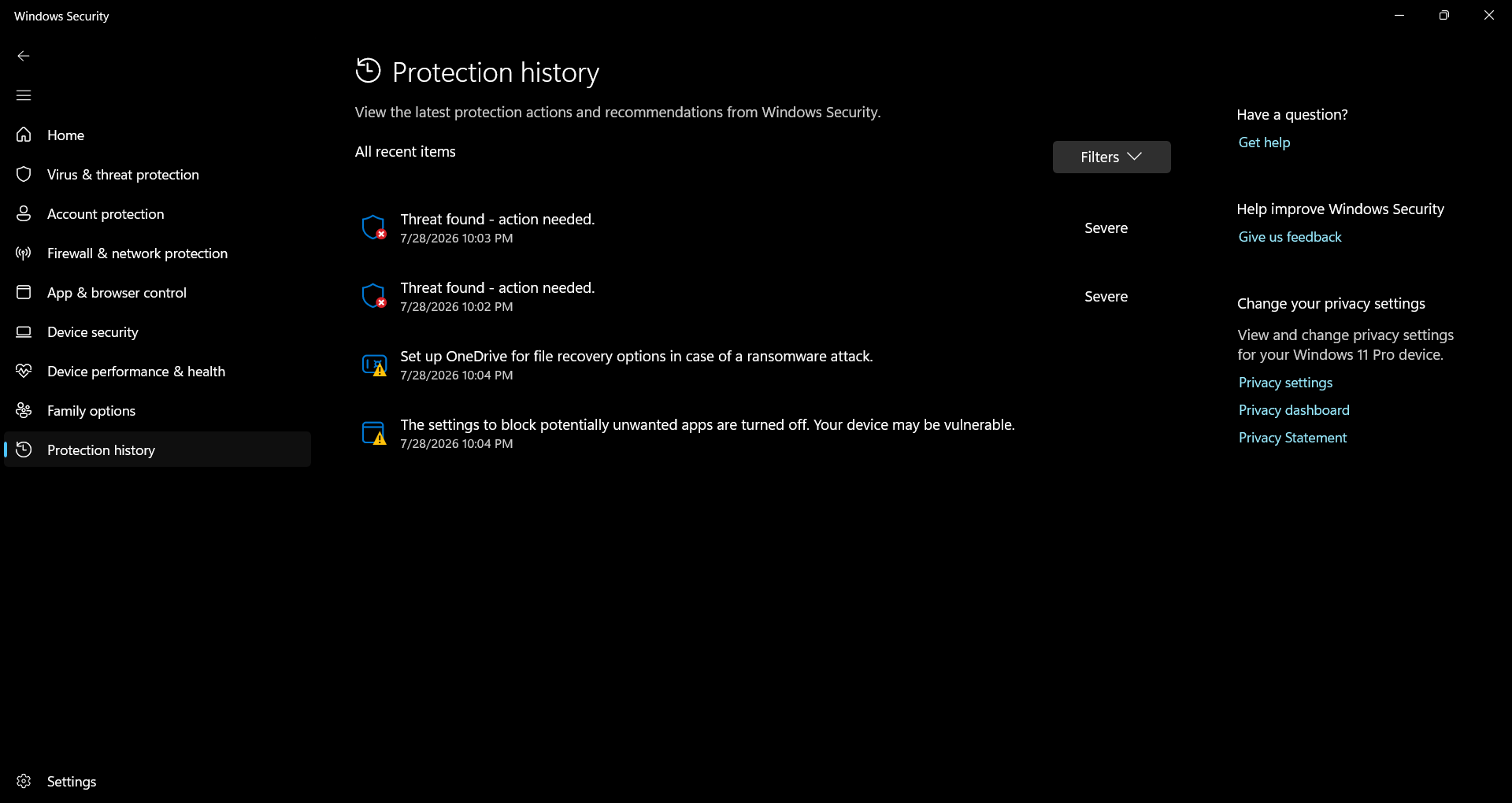Open Family options page
This screenshot has height=803, width=1512.
coord(157,410)
